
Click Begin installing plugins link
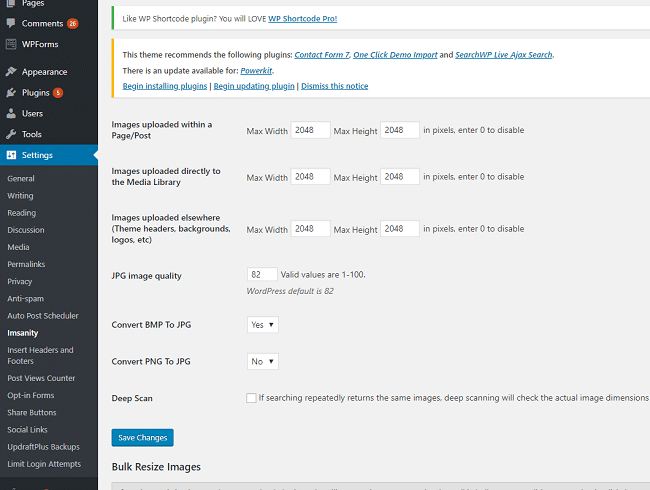(x=165, y=86)
